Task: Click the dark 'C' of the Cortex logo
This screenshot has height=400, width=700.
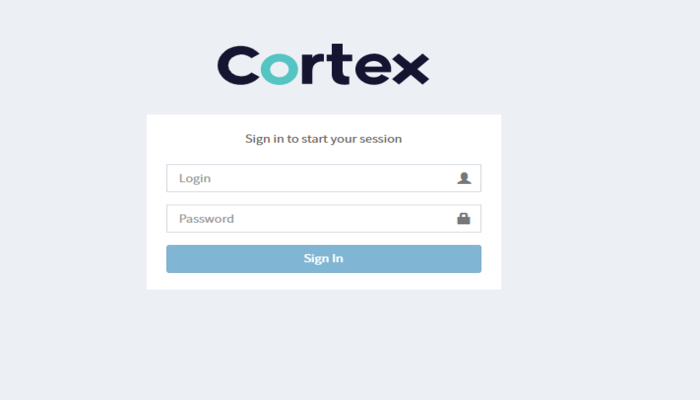Action: point(239,65)
